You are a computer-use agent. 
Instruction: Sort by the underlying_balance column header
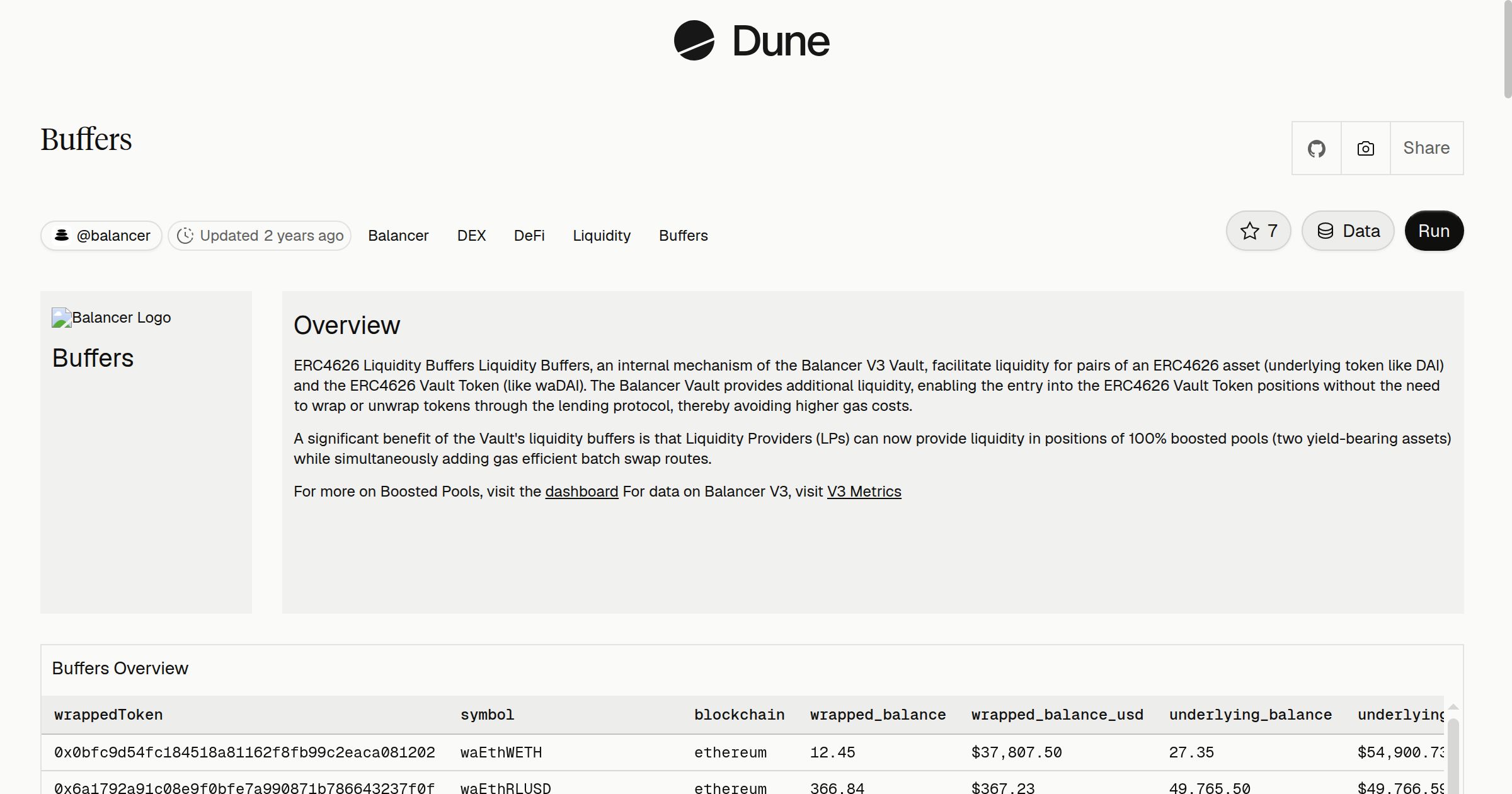point(1251,715)
